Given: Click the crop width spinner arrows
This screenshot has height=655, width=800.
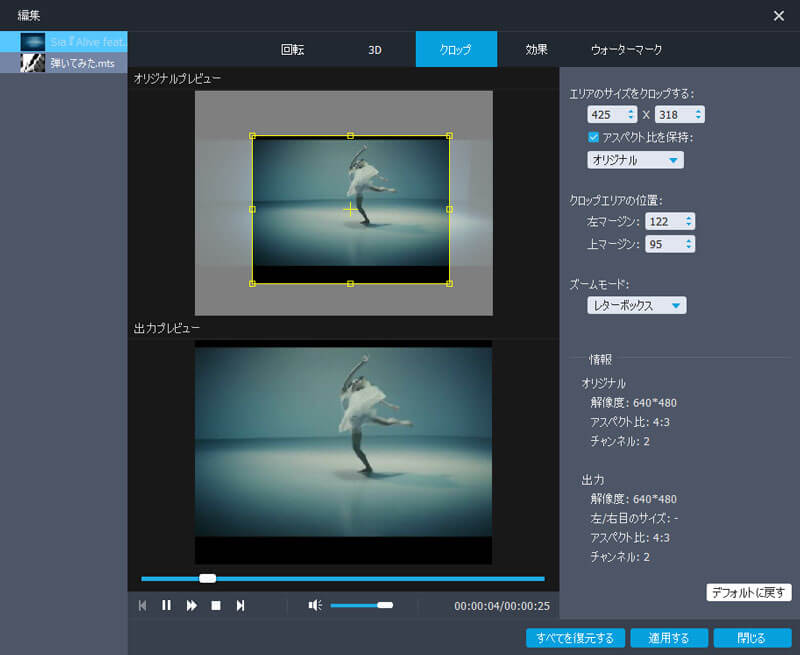Looking at the screenshot, I should 630,115.
